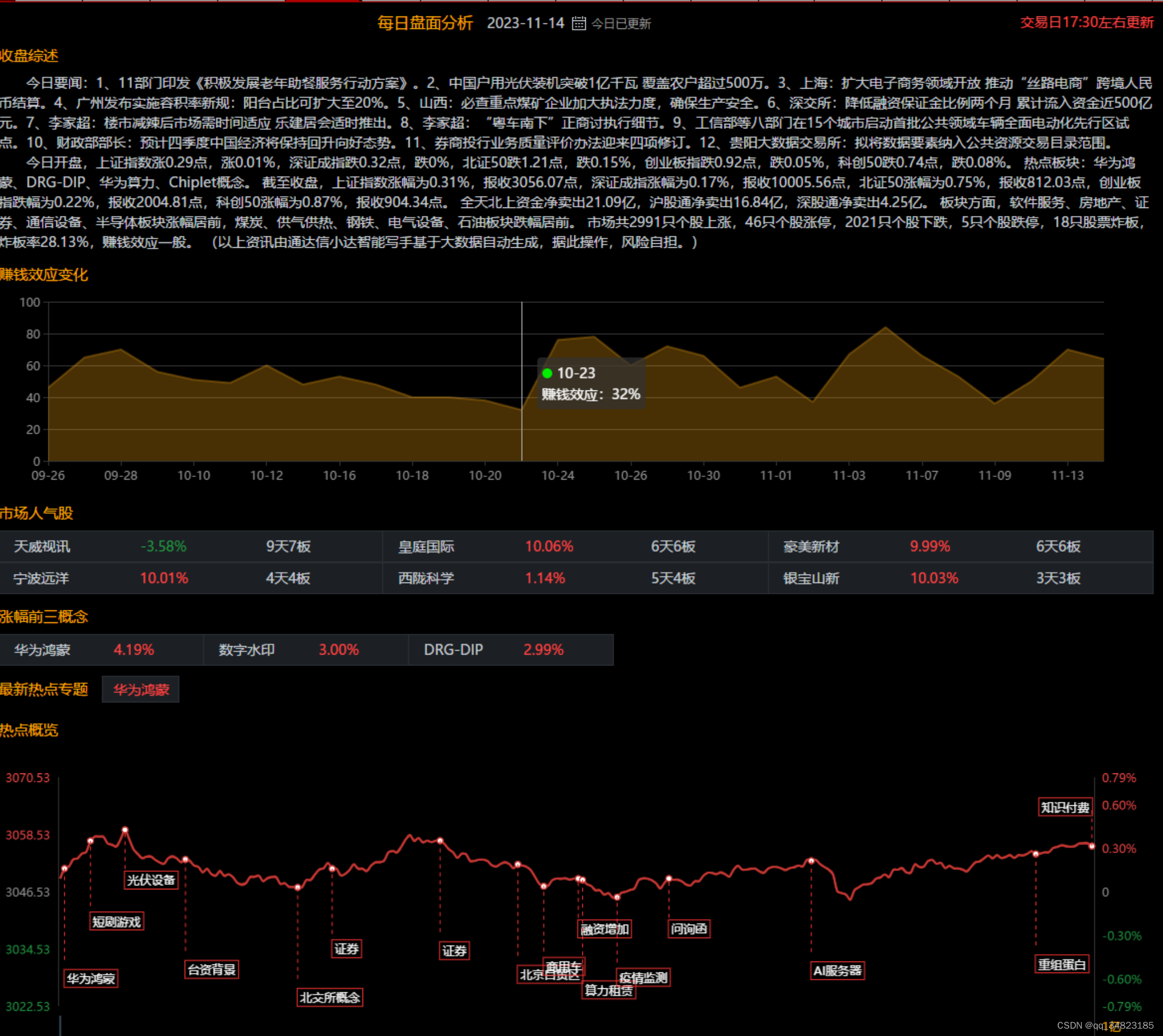Viewport: 1163px width, 1036px height.
Task: Select the 问询函 hotspot marker
Action: 689,929
